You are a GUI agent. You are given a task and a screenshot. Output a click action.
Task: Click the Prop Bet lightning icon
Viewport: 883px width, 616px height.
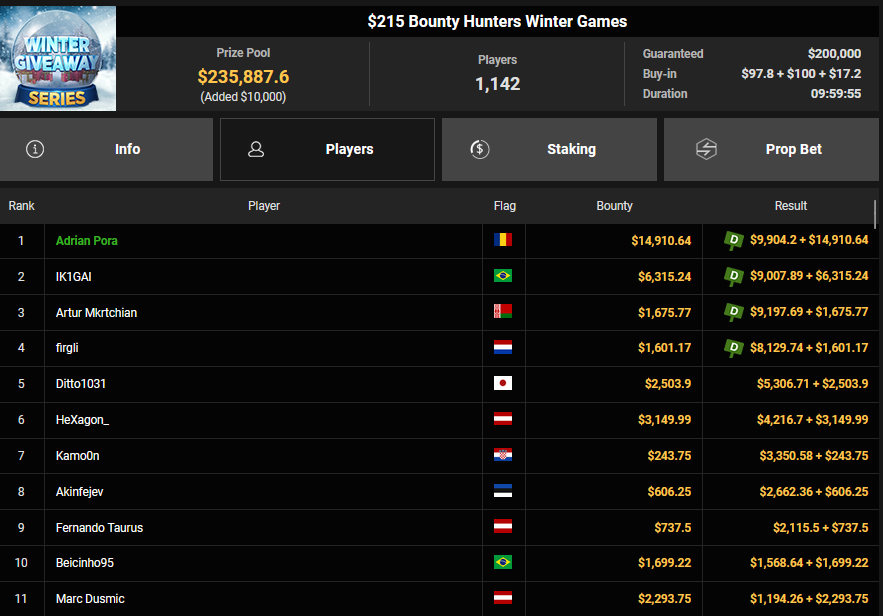[707, 150]
